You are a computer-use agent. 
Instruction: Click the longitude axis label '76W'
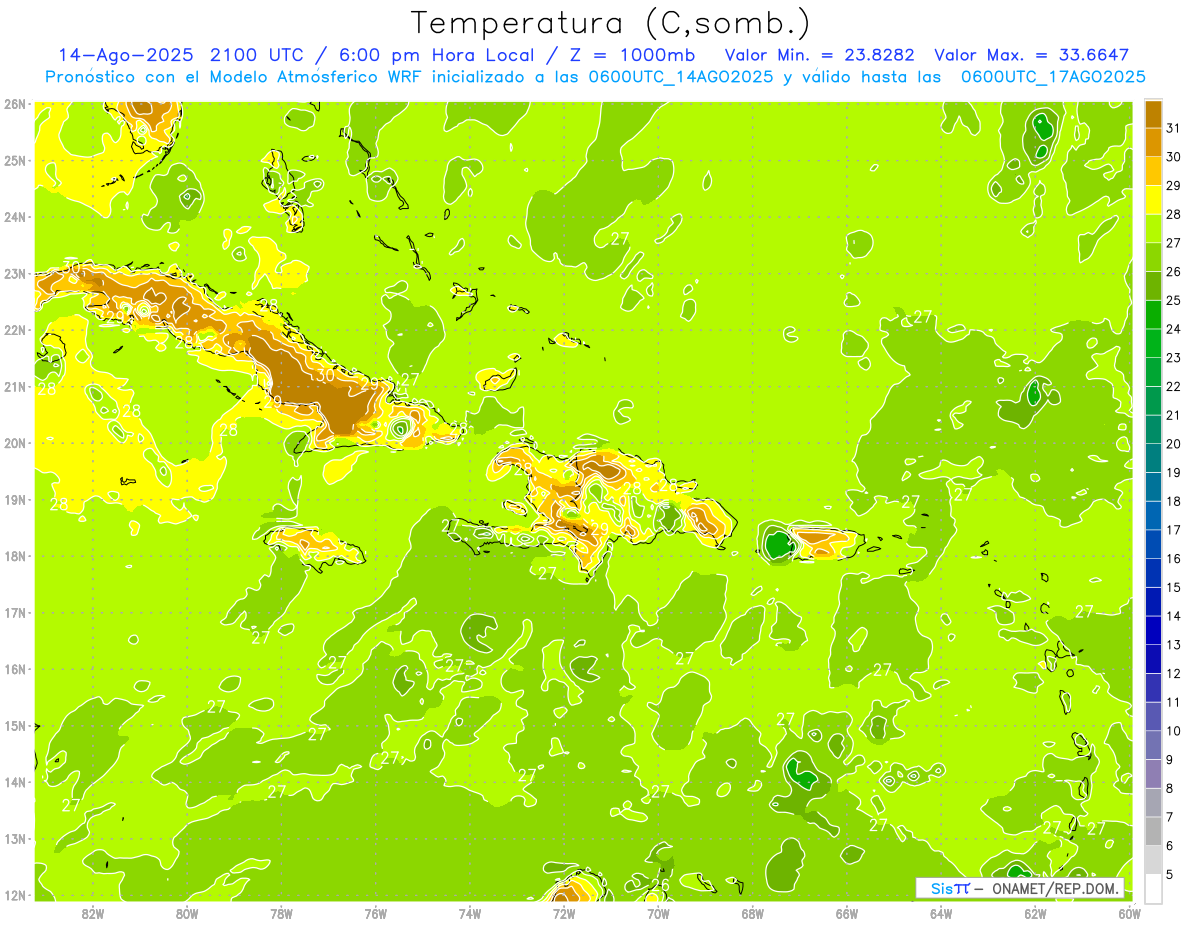(376, 913)
